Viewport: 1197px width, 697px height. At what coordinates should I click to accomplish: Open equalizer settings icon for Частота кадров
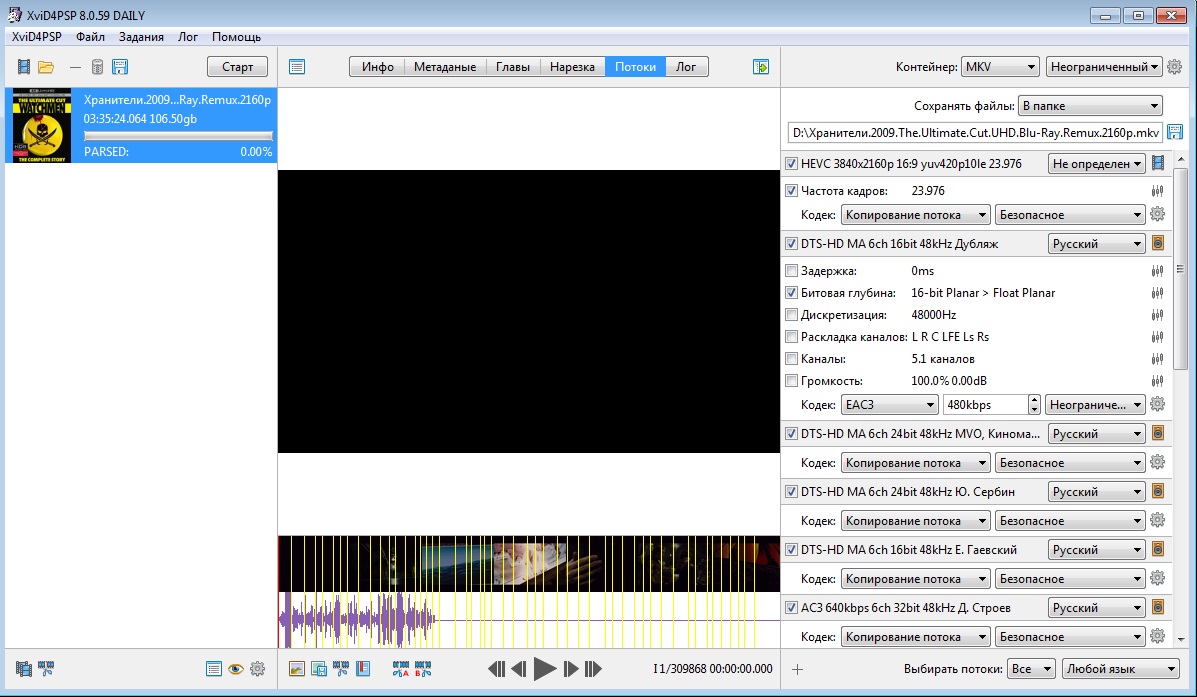point(1158,191)
